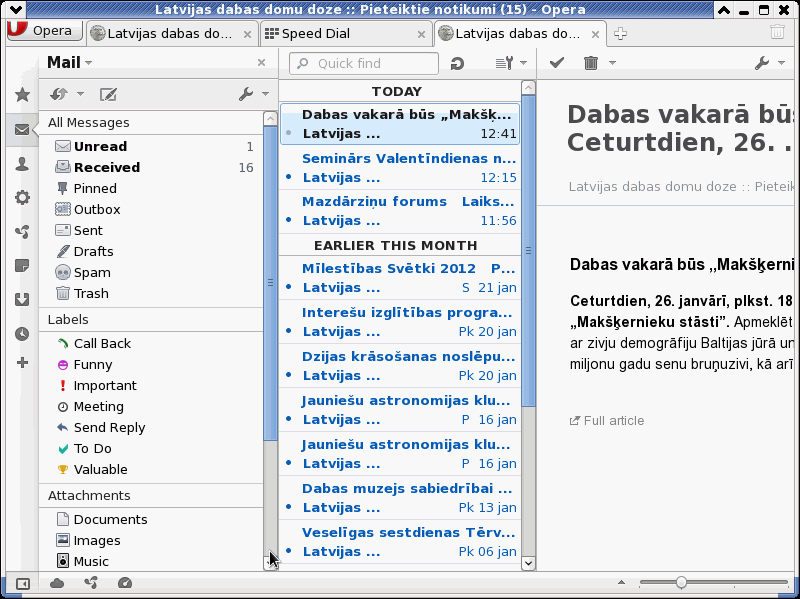Expand Check/Send dropdown arrow
This screenshot has width=800, height=599.
tap(80, 94)
